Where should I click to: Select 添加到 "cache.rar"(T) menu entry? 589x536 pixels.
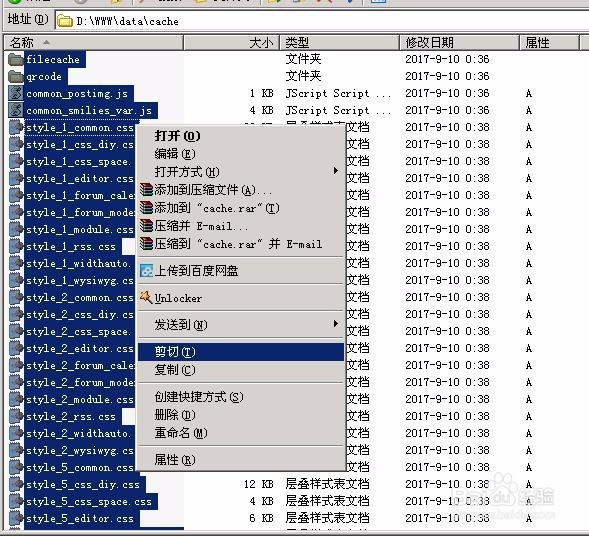241,208
